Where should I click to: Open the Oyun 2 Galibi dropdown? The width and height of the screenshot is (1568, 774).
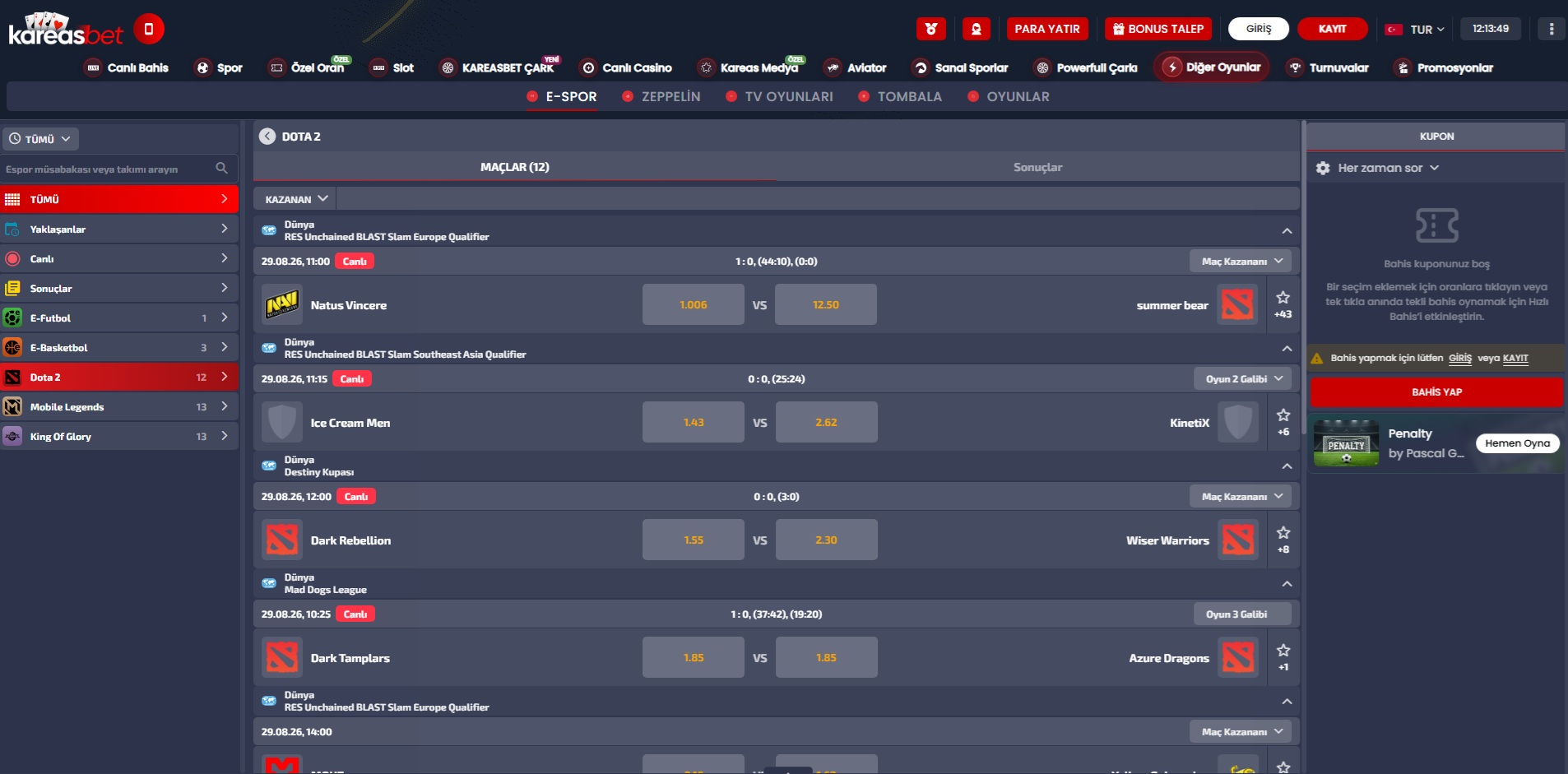click(1242, 378)
